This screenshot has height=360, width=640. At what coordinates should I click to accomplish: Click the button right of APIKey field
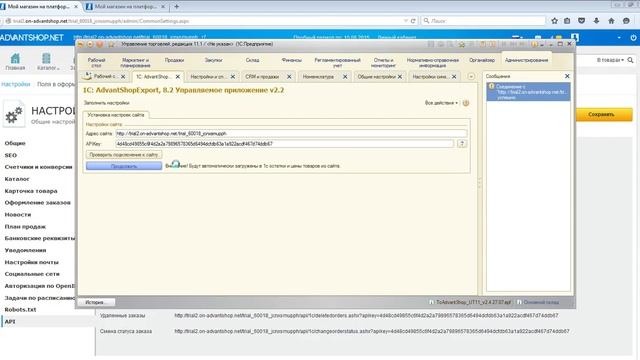(462, 144)
